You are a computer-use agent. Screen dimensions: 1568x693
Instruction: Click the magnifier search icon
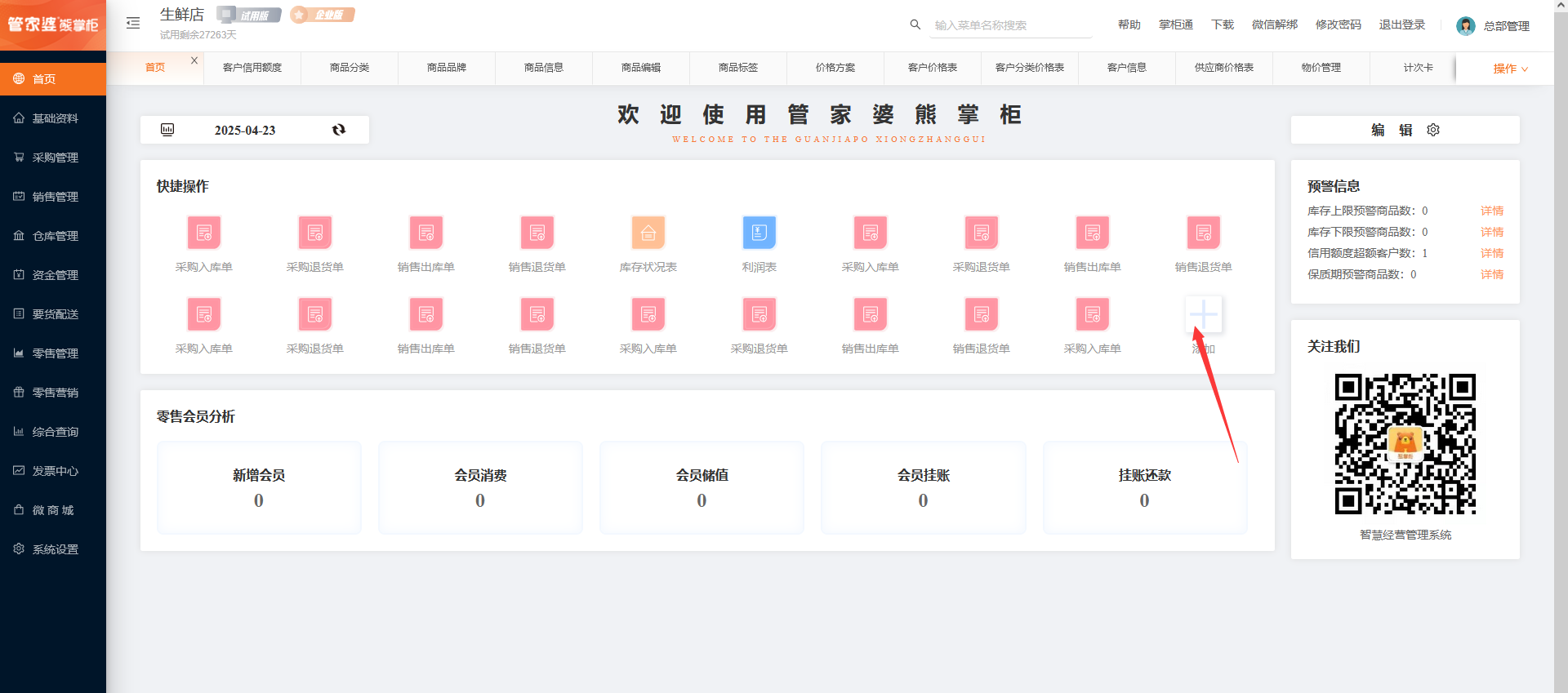[x=915, y=24]
